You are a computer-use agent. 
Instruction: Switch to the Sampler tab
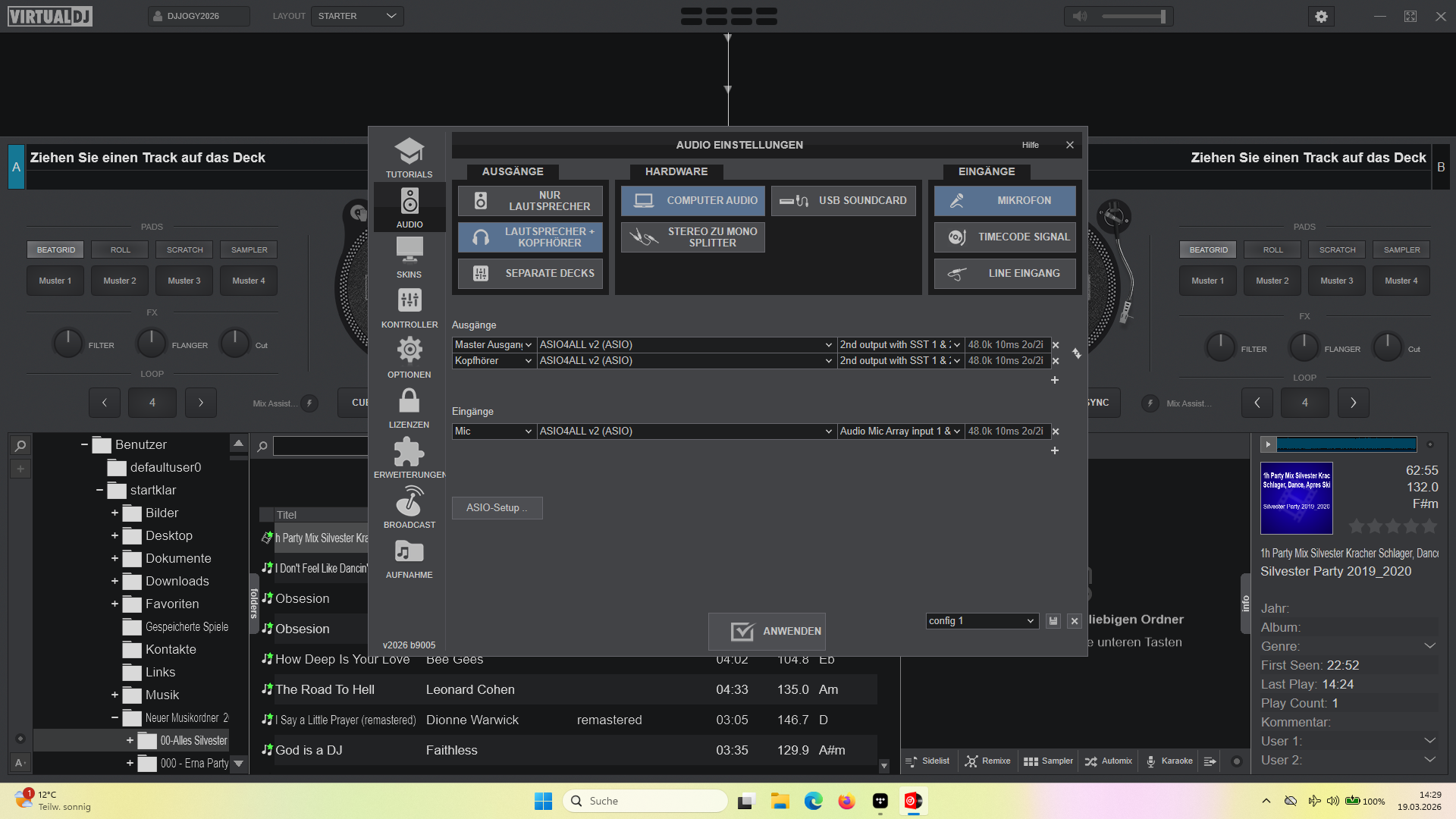click(x=1048, y=761)
